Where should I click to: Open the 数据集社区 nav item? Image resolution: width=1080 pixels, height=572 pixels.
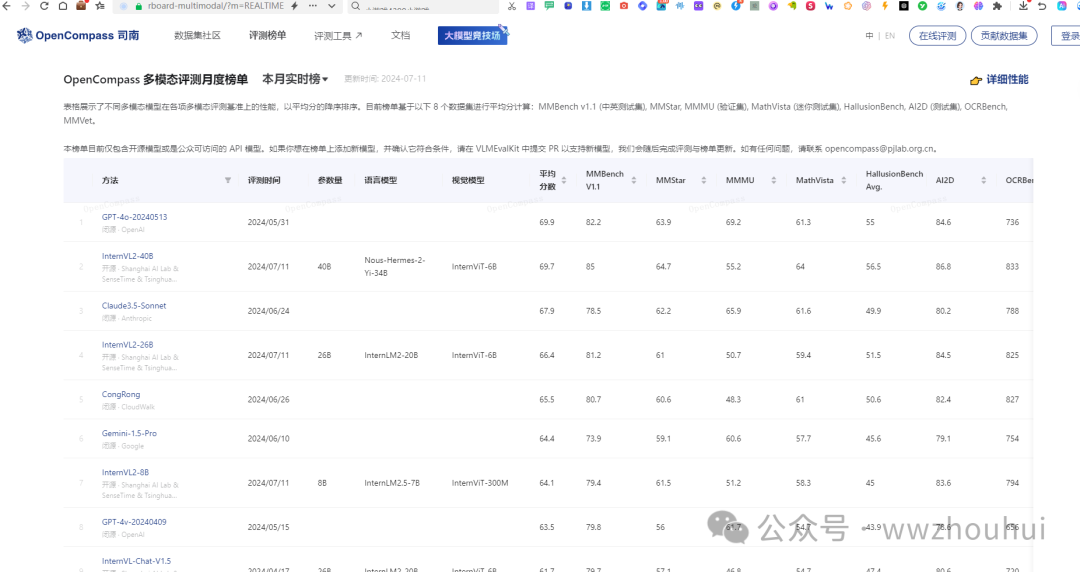pos(198,35)
